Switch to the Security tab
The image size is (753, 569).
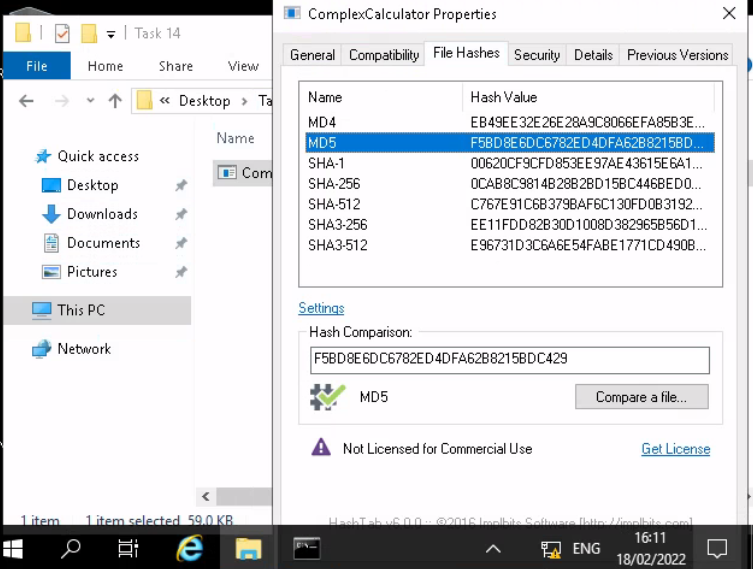[x=537, y=55]
